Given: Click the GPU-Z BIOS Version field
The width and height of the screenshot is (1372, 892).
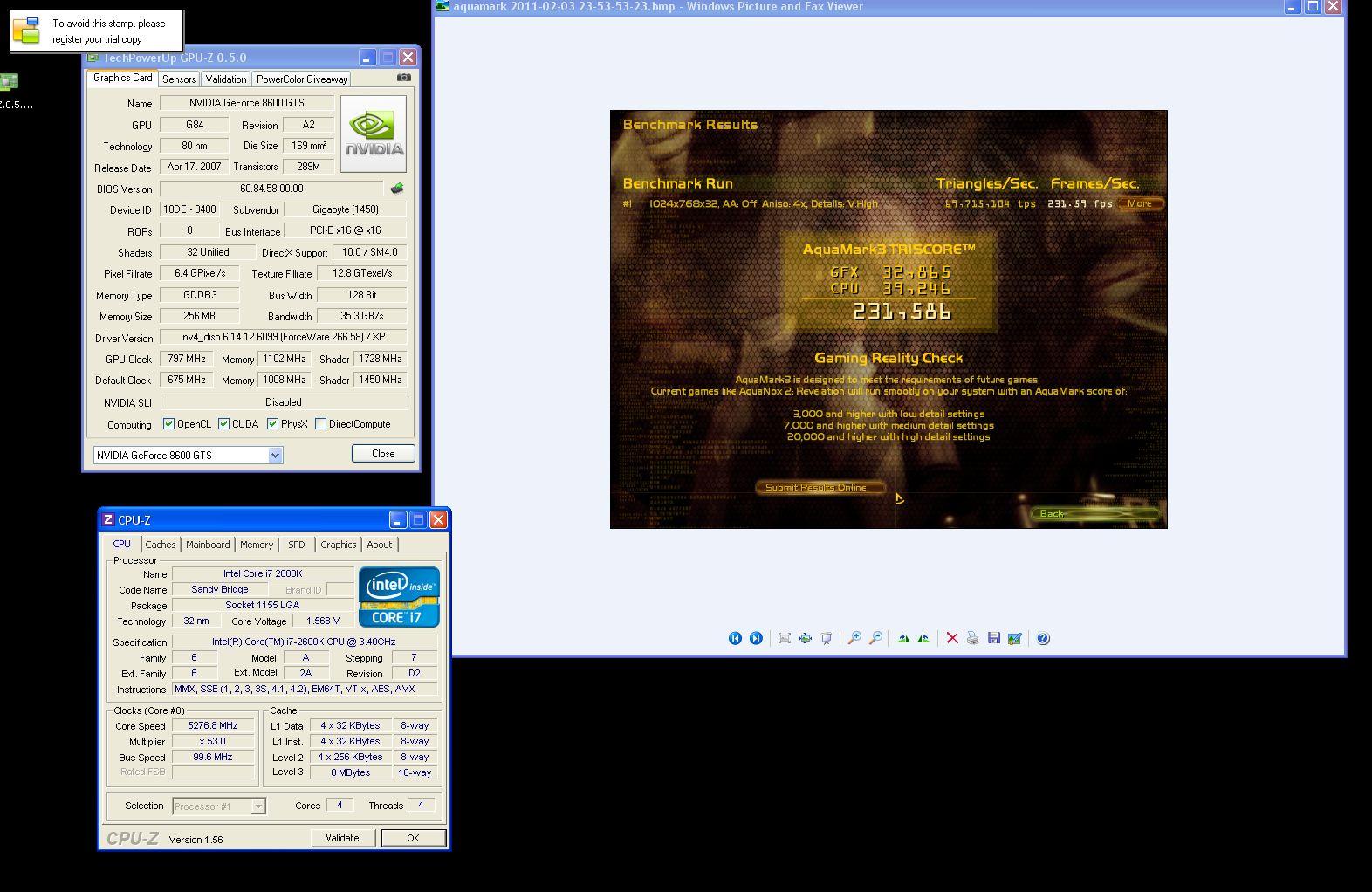Looking at the screenshot, I should coord(271,189).
